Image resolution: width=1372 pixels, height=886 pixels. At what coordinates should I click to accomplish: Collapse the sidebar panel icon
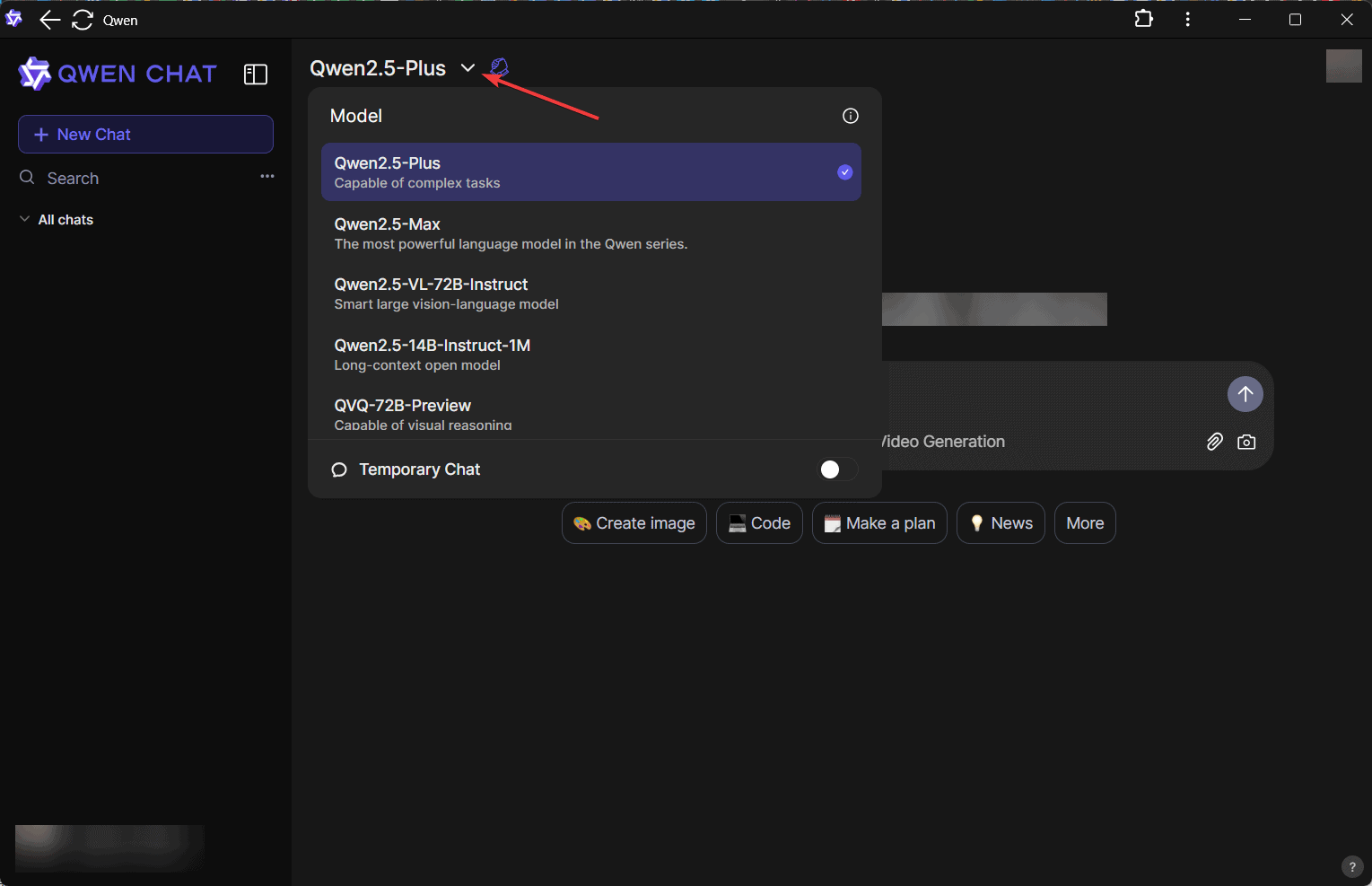(x=256, y=75)
